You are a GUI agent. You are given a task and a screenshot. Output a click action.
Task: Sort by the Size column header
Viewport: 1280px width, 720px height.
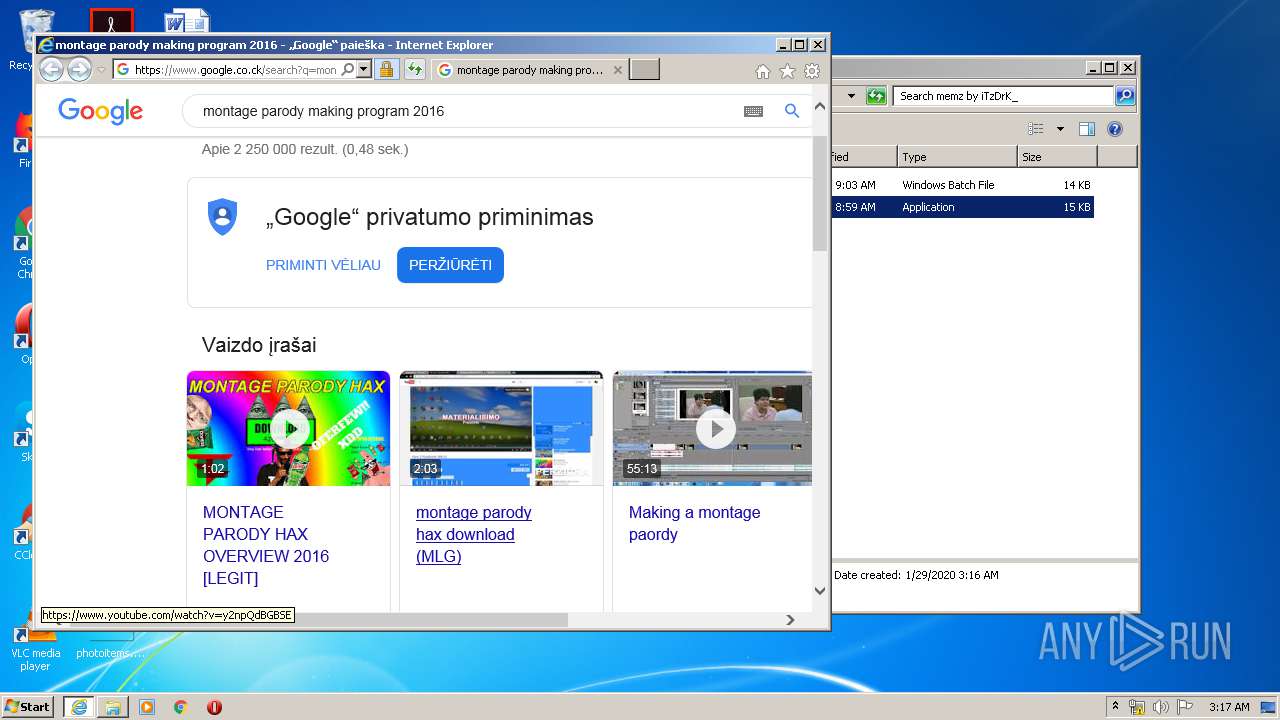[1057, 157]
